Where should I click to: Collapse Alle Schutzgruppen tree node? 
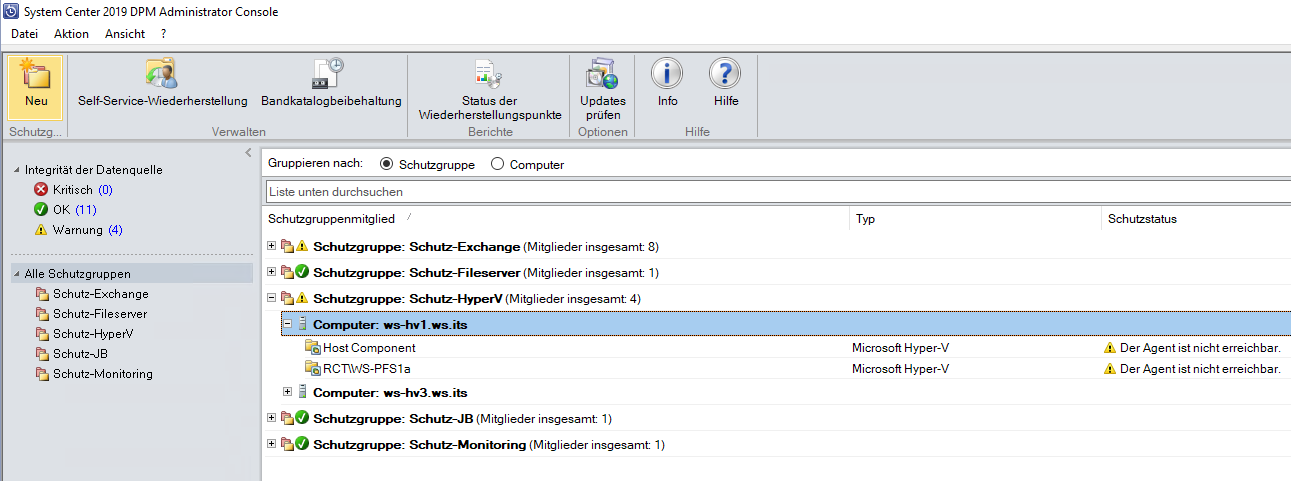pyautogui.click(x=16, y=274)
